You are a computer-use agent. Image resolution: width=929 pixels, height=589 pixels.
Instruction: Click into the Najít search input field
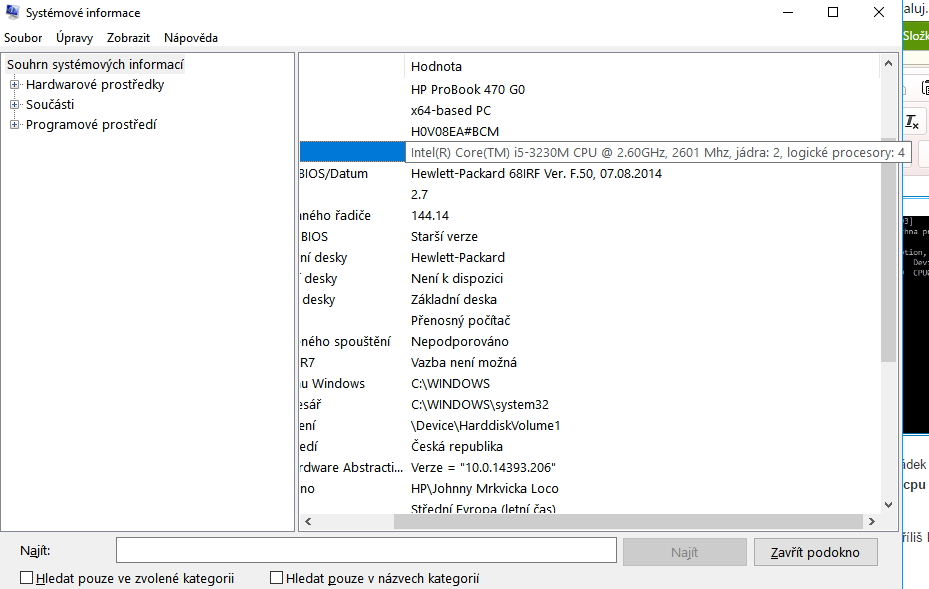click(366, 550)
